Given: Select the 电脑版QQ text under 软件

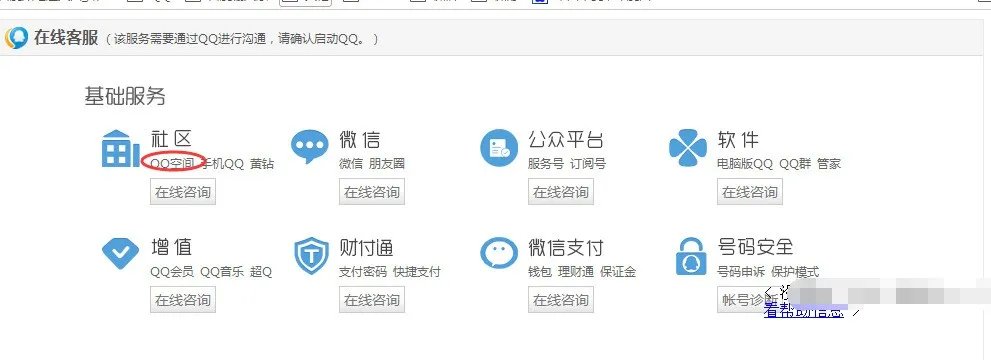Looking at the screenshot, I should pyautogui.click(x=745, y=164).
